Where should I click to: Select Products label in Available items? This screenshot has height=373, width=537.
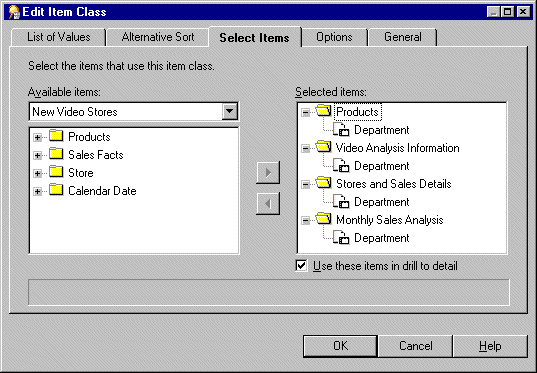pyautogui.click(x=89, y=137)
